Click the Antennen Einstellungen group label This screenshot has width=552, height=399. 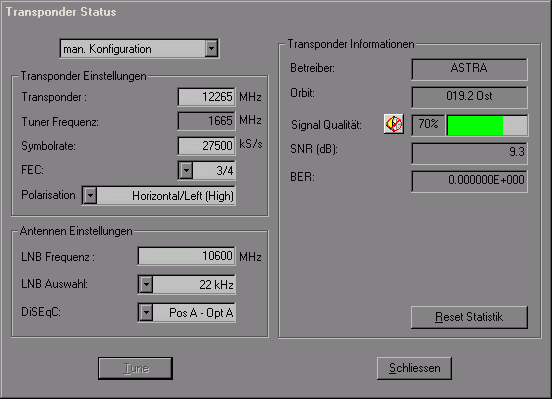(76, 231)
